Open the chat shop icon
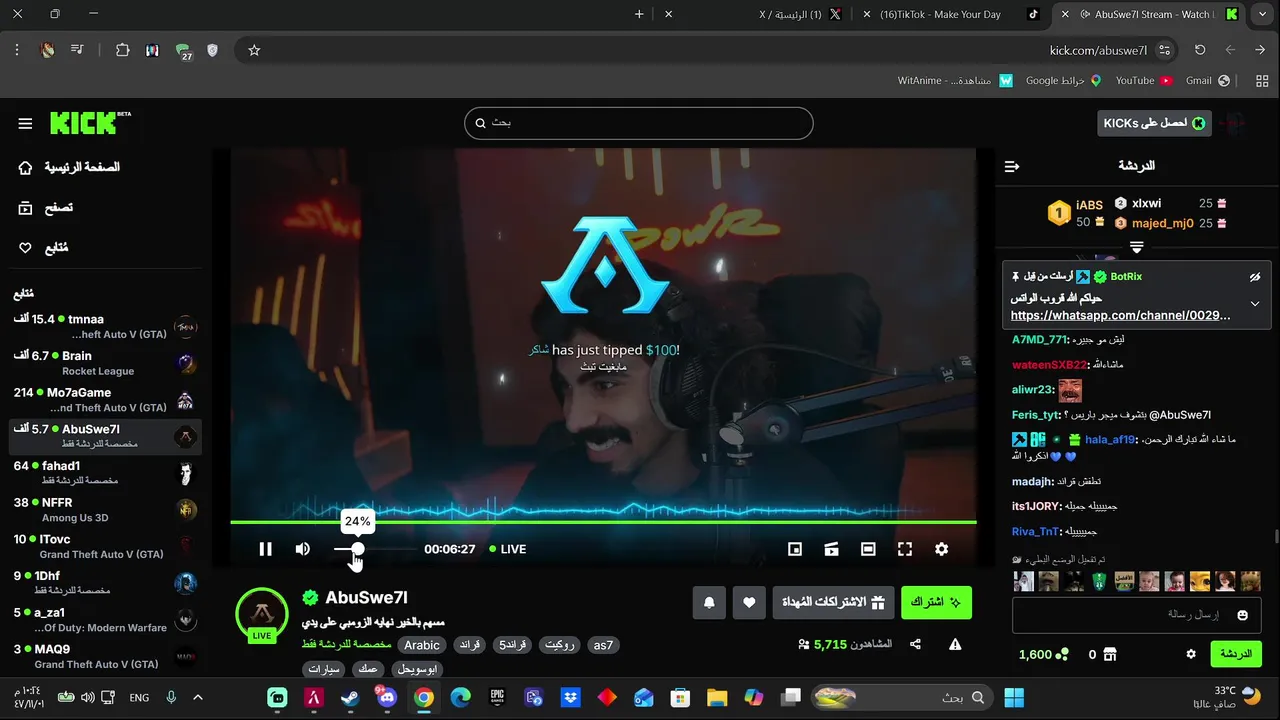The width and height of the screenshot is (1280, 720). pyautogui.click(x=1110, y=654)
